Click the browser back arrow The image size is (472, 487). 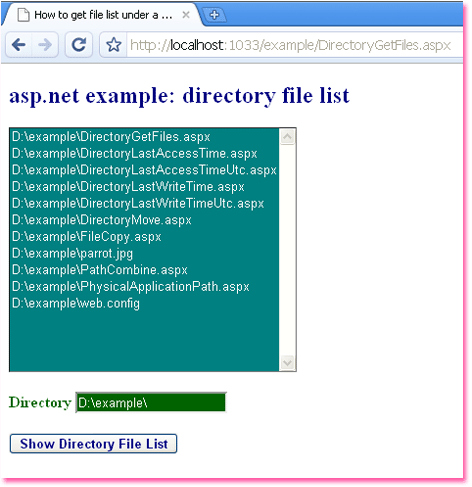[x=19, y=44]
